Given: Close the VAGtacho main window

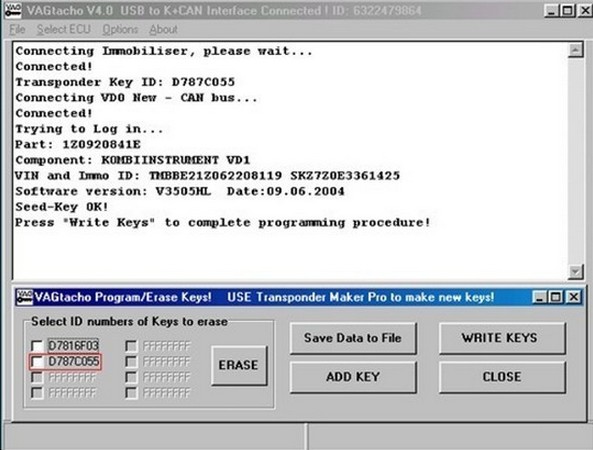Looking at the screenshot, I should point(585,11).
